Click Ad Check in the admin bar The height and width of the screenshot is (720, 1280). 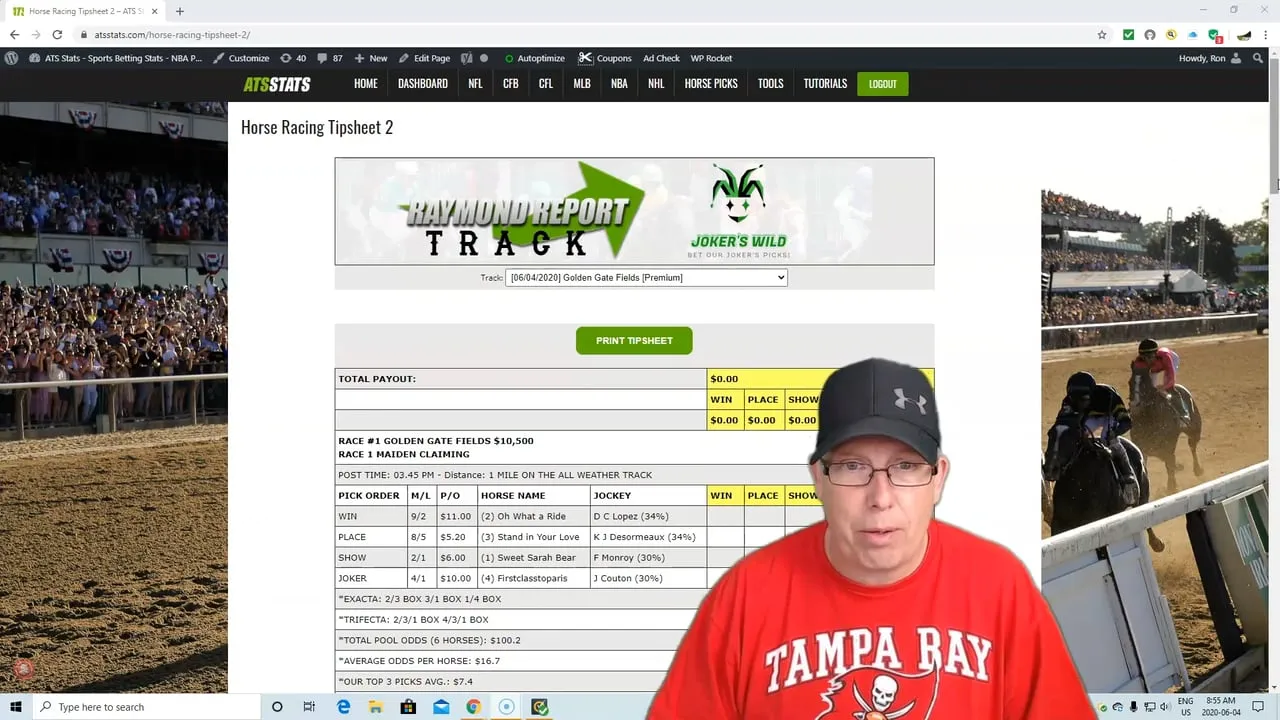(661, 58)
